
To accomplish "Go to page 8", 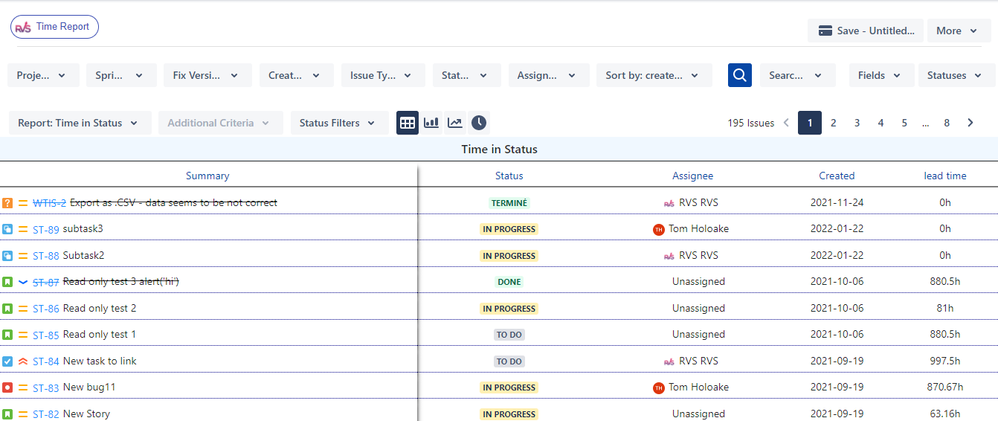I will [947, 123].
